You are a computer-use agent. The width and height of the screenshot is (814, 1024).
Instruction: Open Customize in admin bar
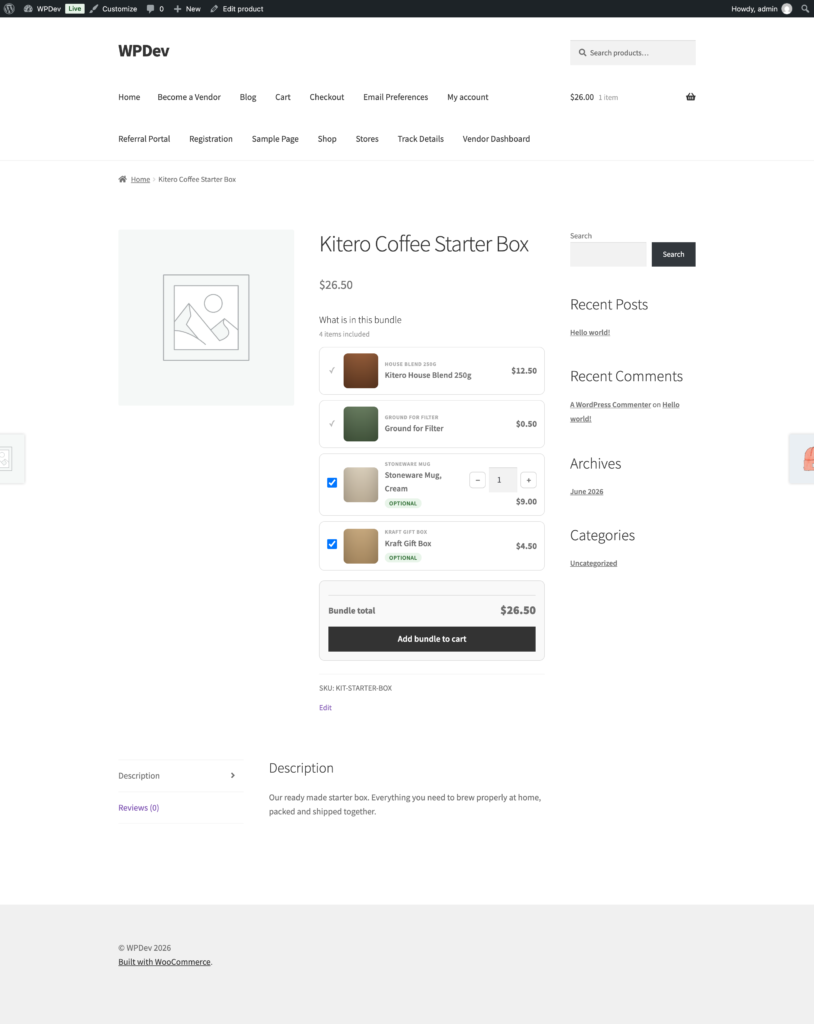click(113, 8)
